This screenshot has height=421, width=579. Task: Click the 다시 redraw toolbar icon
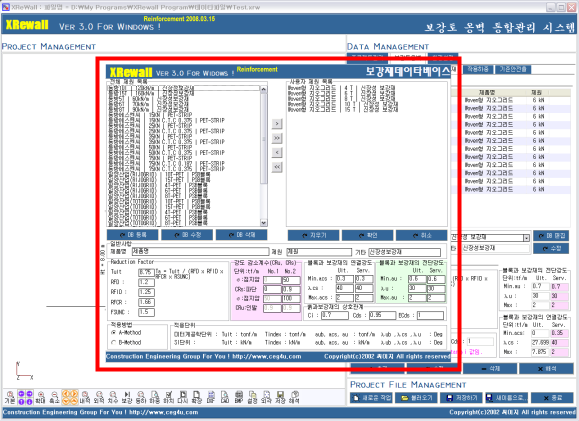tap(183, 397)
